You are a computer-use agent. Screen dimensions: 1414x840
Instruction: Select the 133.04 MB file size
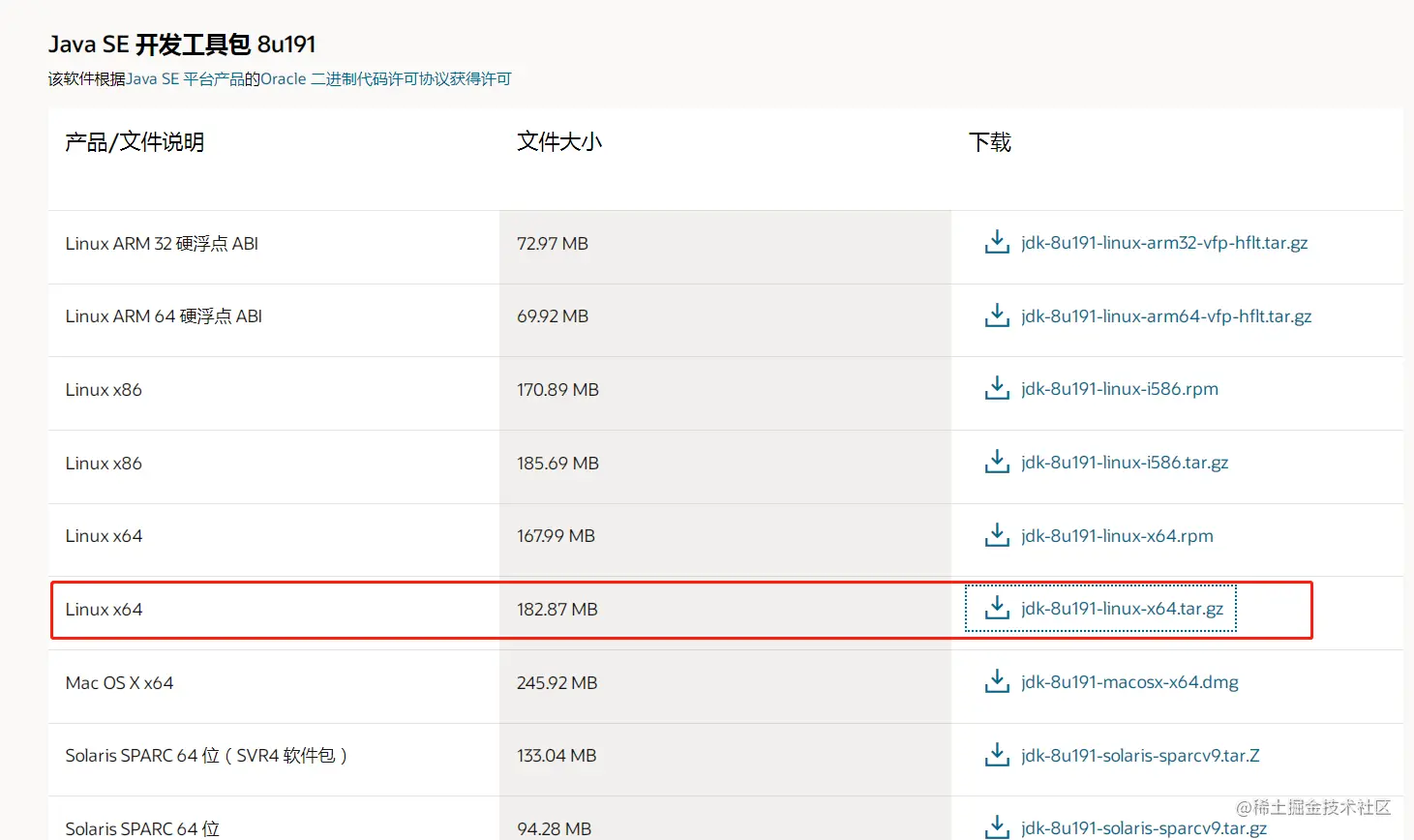pos(557,756)
